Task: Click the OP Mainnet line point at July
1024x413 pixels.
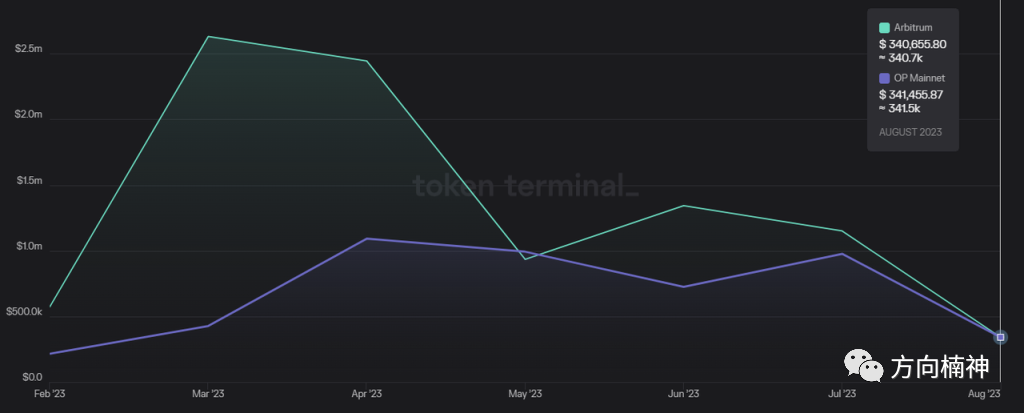Action: [842, 254]
